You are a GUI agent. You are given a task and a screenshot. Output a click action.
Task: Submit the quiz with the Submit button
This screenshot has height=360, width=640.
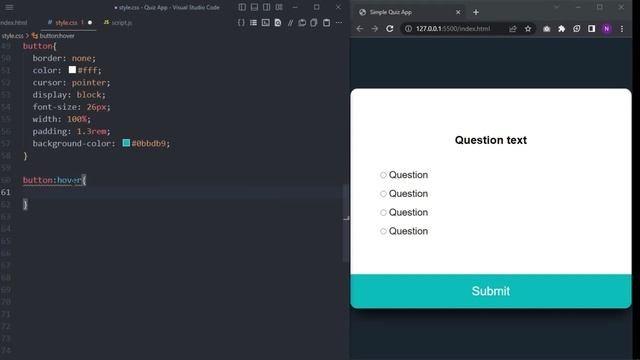491,291
